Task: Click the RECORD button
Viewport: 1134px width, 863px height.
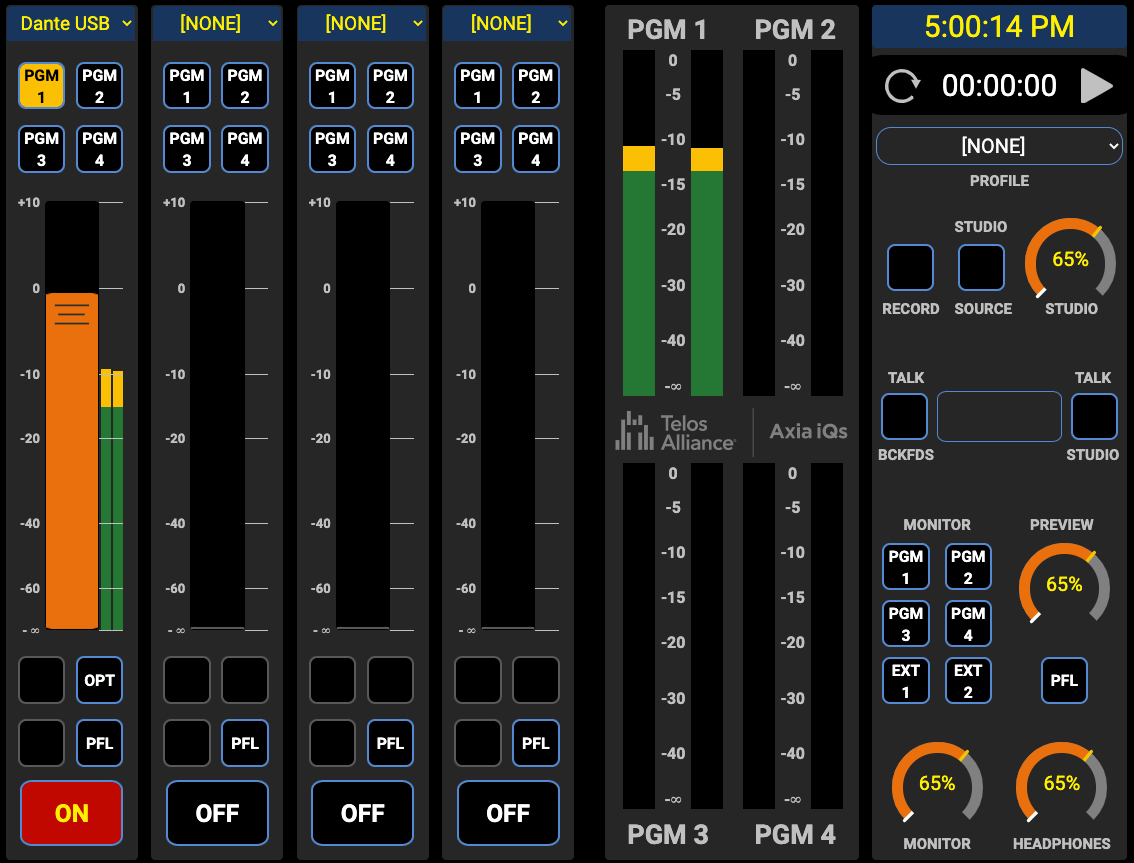Action: point(910,268)
